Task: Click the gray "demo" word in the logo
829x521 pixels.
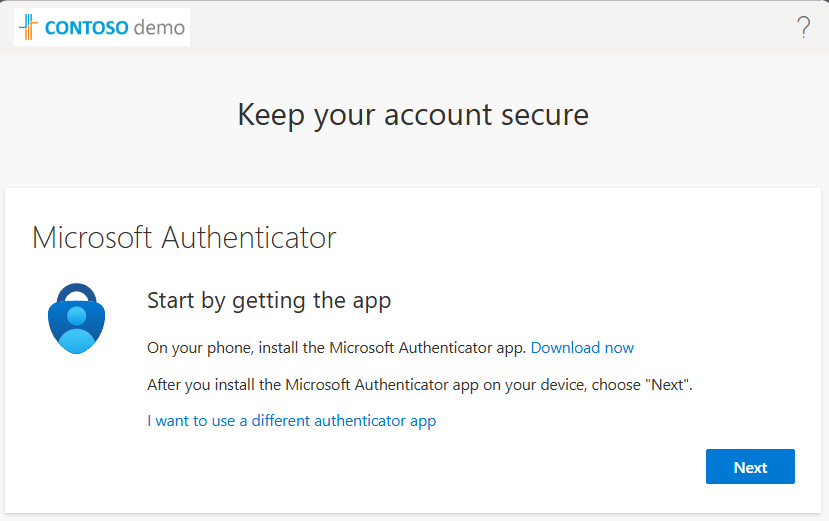Action: (x=159, y=28)
